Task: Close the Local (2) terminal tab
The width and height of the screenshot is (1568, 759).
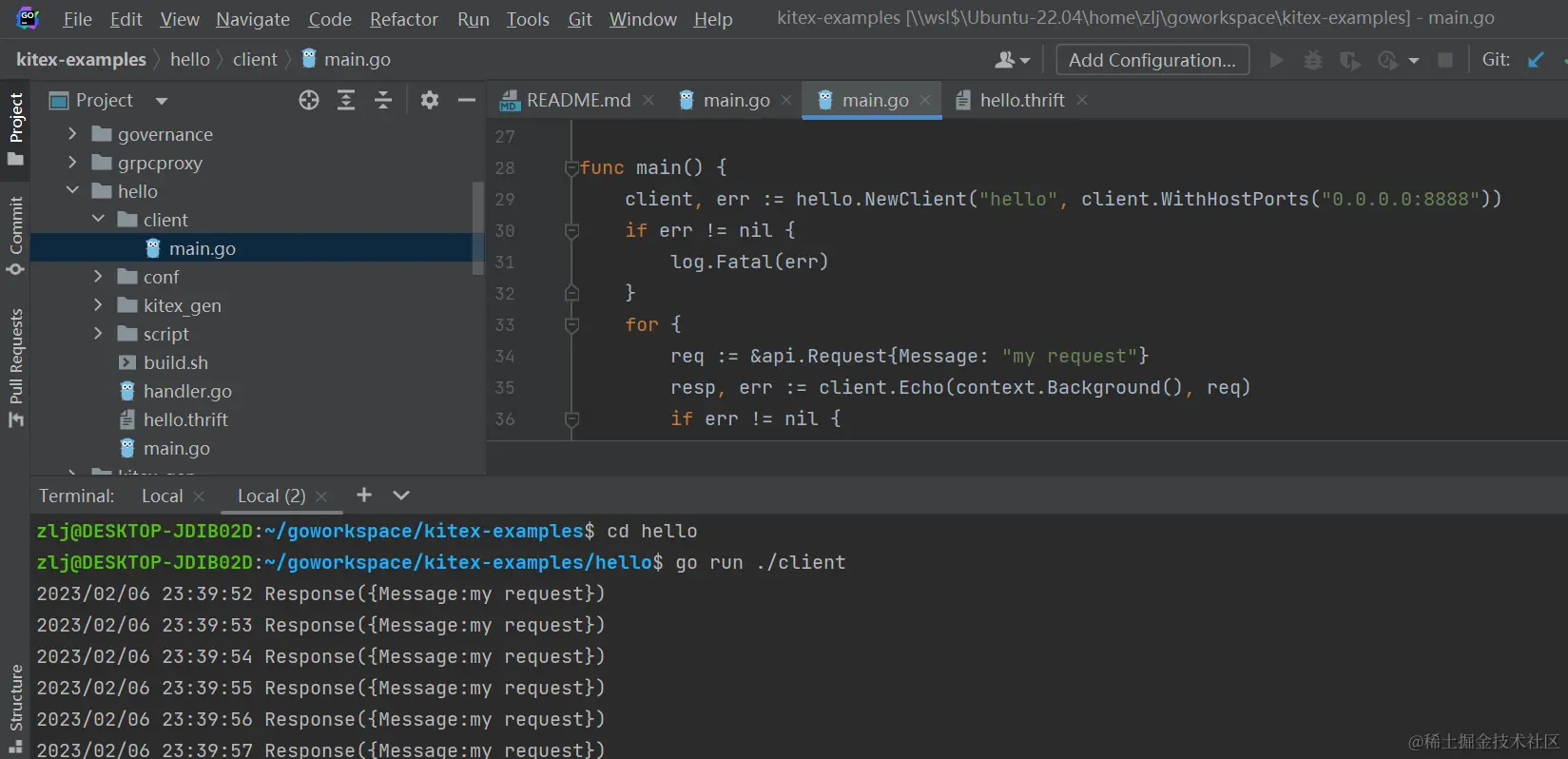Action: pyautogui.click(x=321, y=496)
